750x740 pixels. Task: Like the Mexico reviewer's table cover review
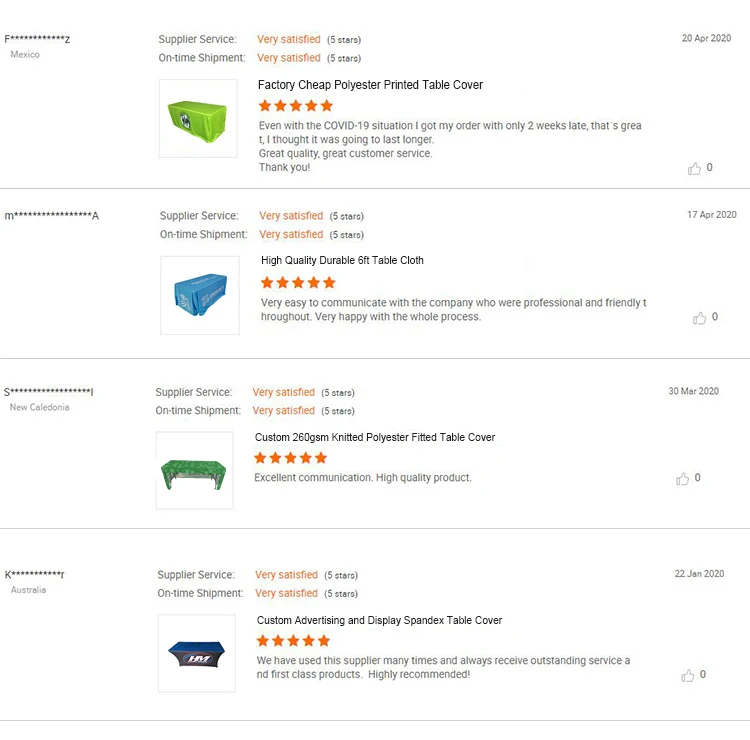point(694,168)
